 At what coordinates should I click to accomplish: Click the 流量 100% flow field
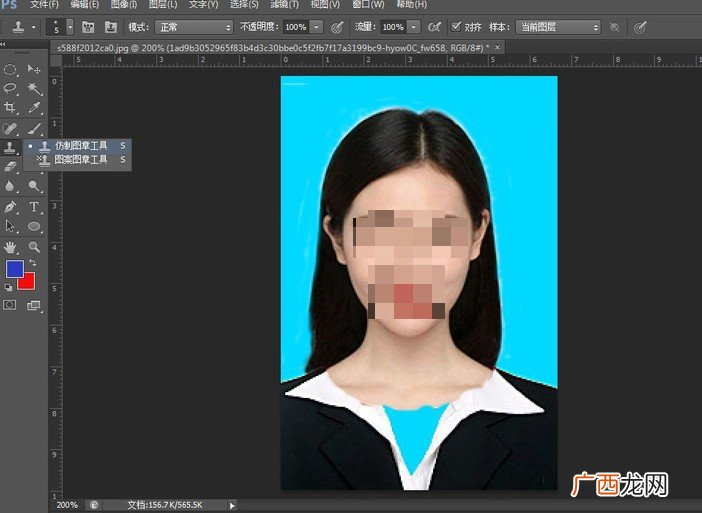point(393,27)
